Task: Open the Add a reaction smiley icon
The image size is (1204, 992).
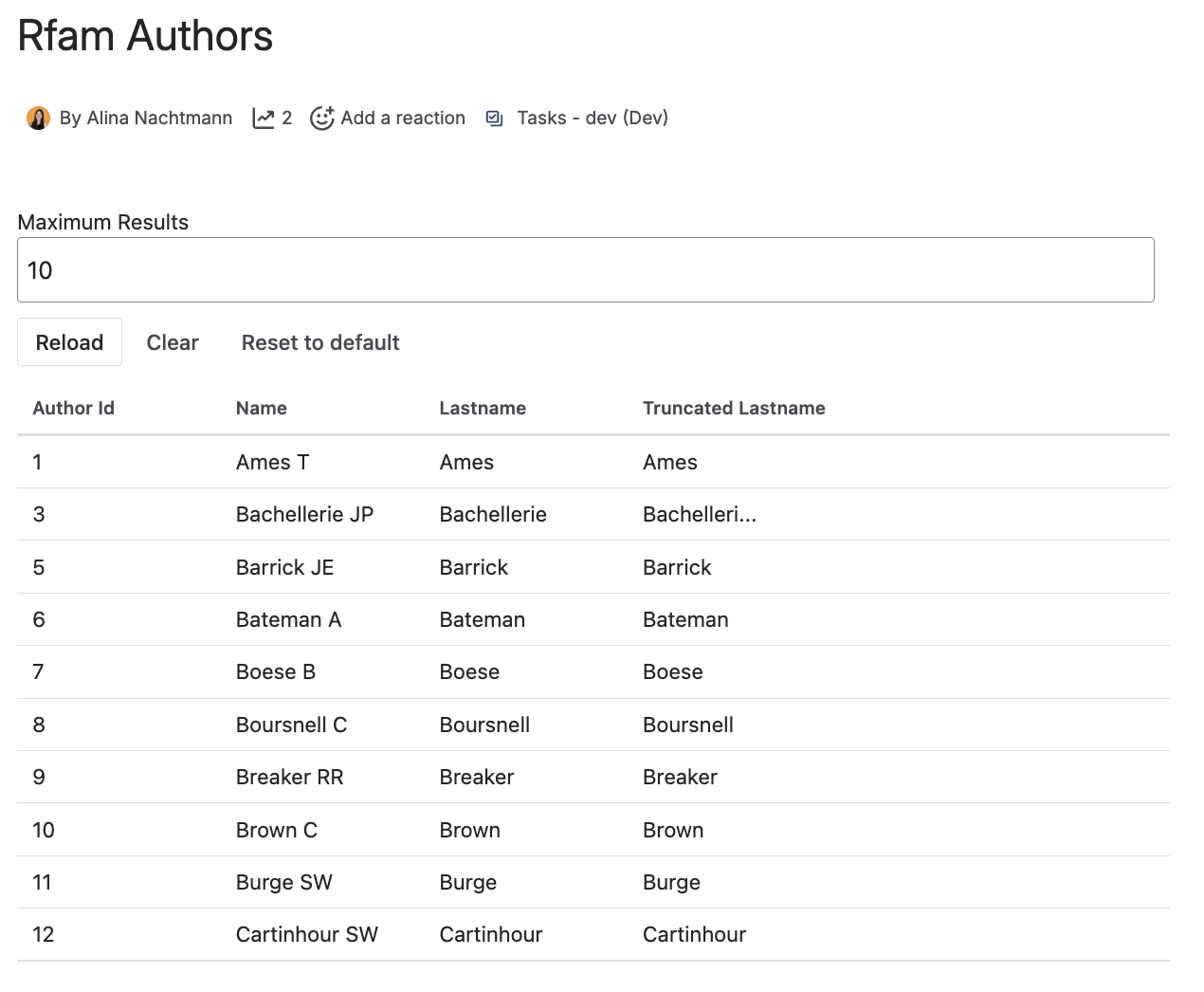Action: click(322, 118)
